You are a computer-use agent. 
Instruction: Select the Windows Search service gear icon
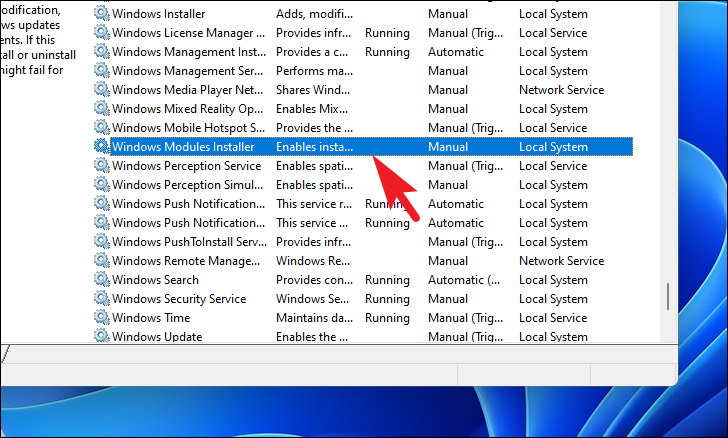(102, 280)
